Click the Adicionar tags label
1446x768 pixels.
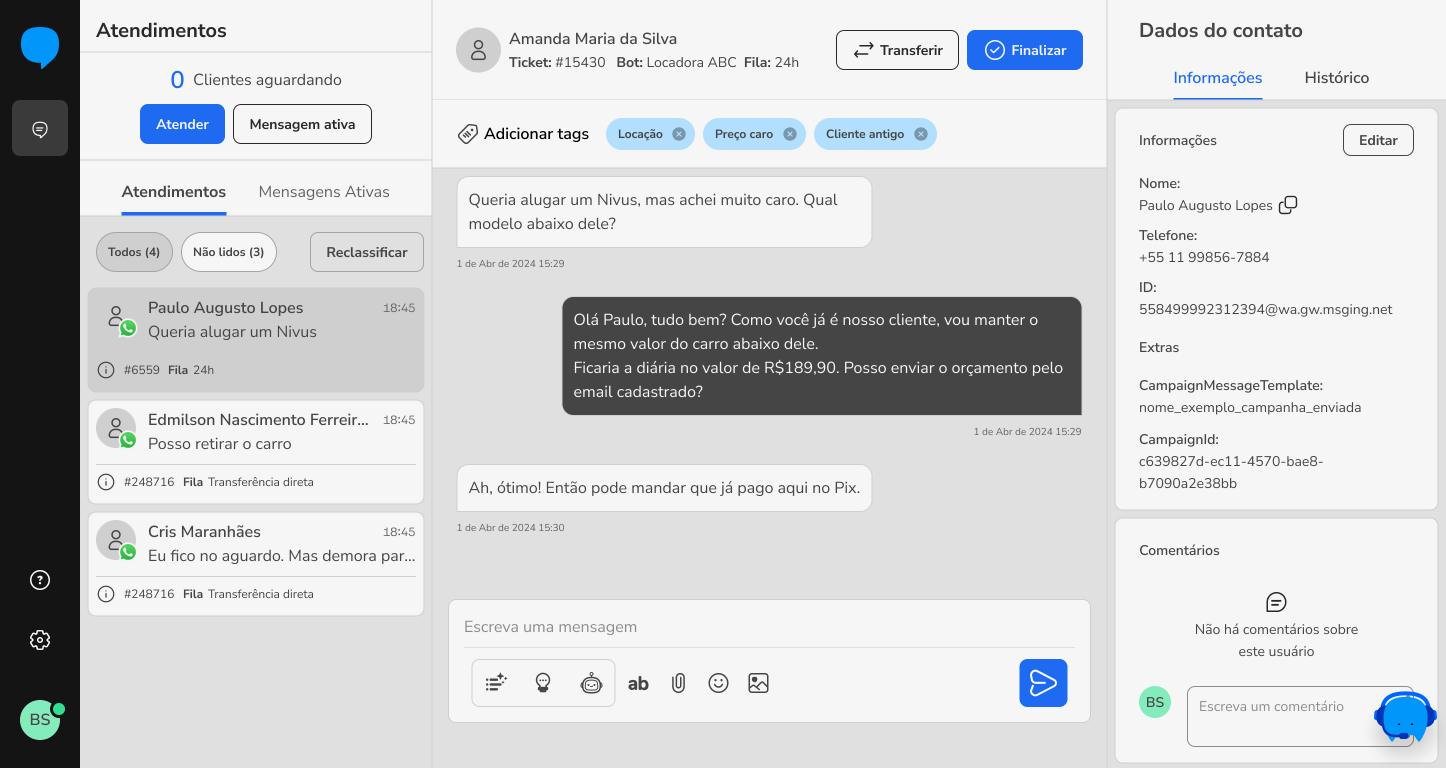[537, 134]
